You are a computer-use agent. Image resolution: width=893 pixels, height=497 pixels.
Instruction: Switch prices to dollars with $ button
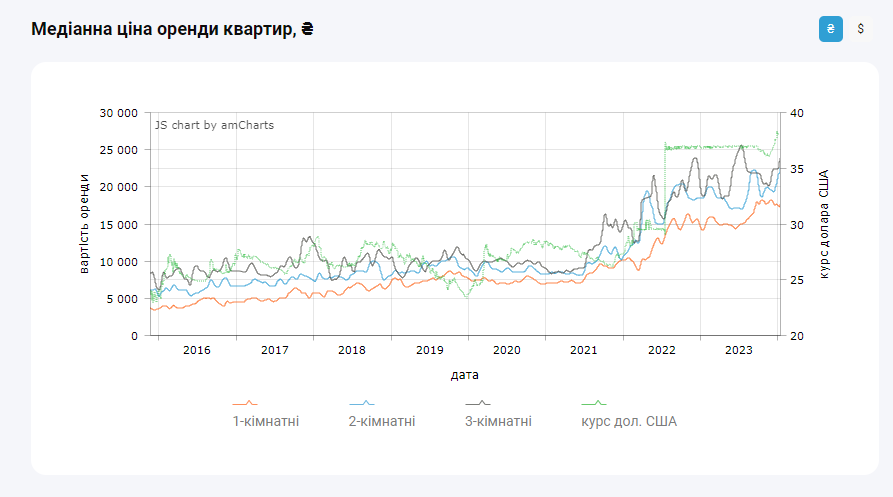860,29
